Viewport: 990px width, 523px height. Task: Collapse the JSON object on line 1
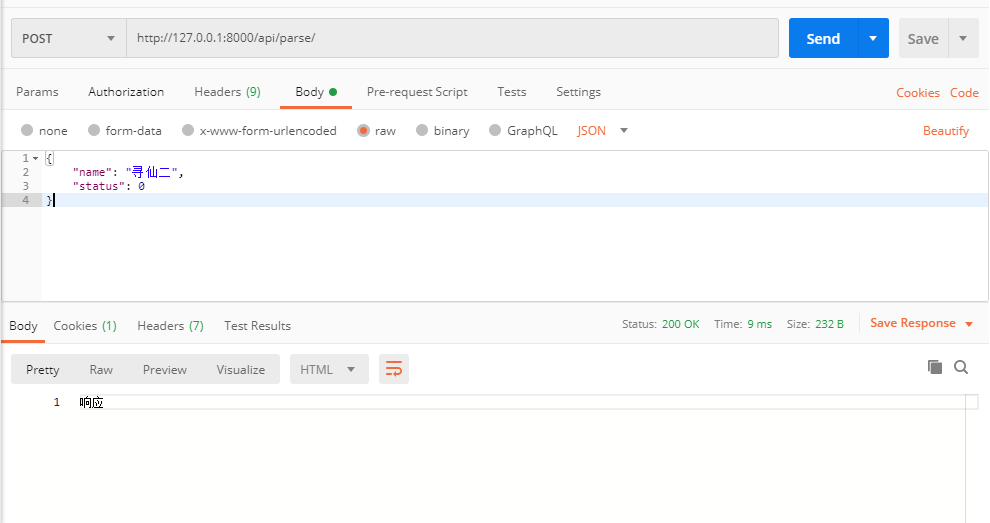[x=35, y=158]
